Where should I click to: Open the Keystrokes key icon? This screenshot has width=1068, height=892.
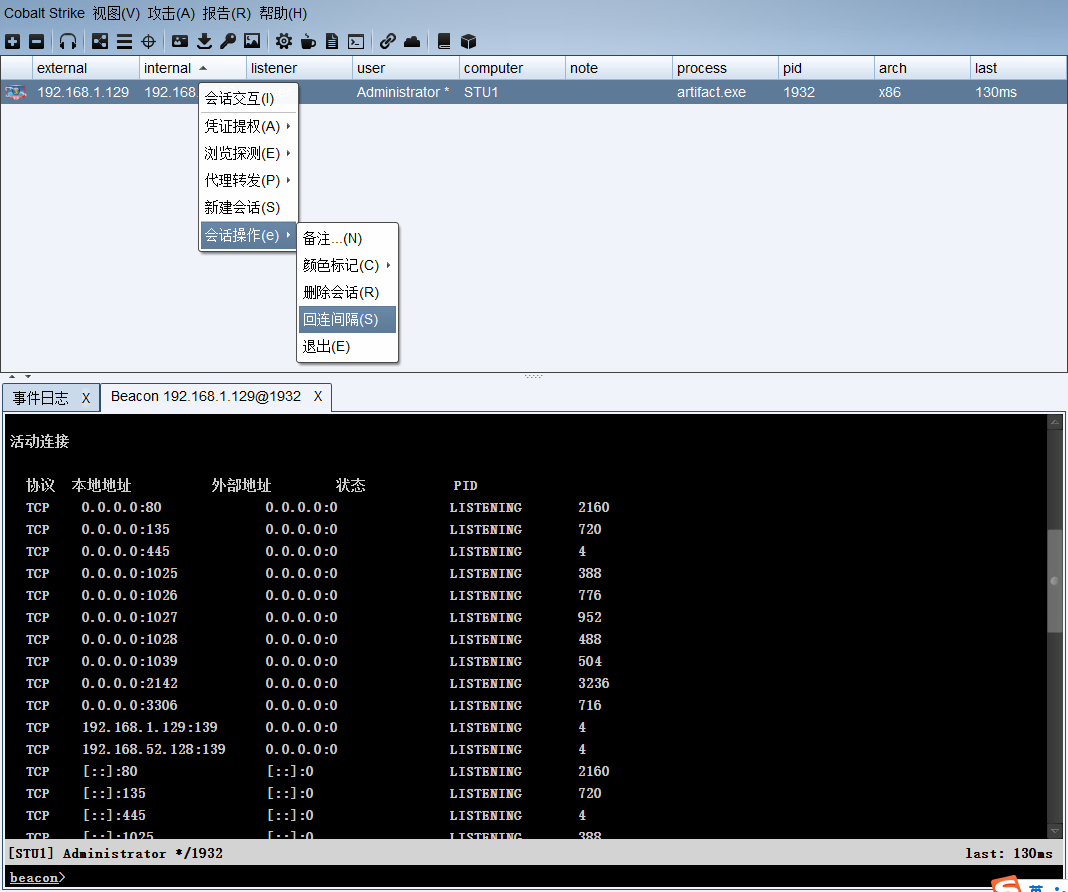pos(227,42)
